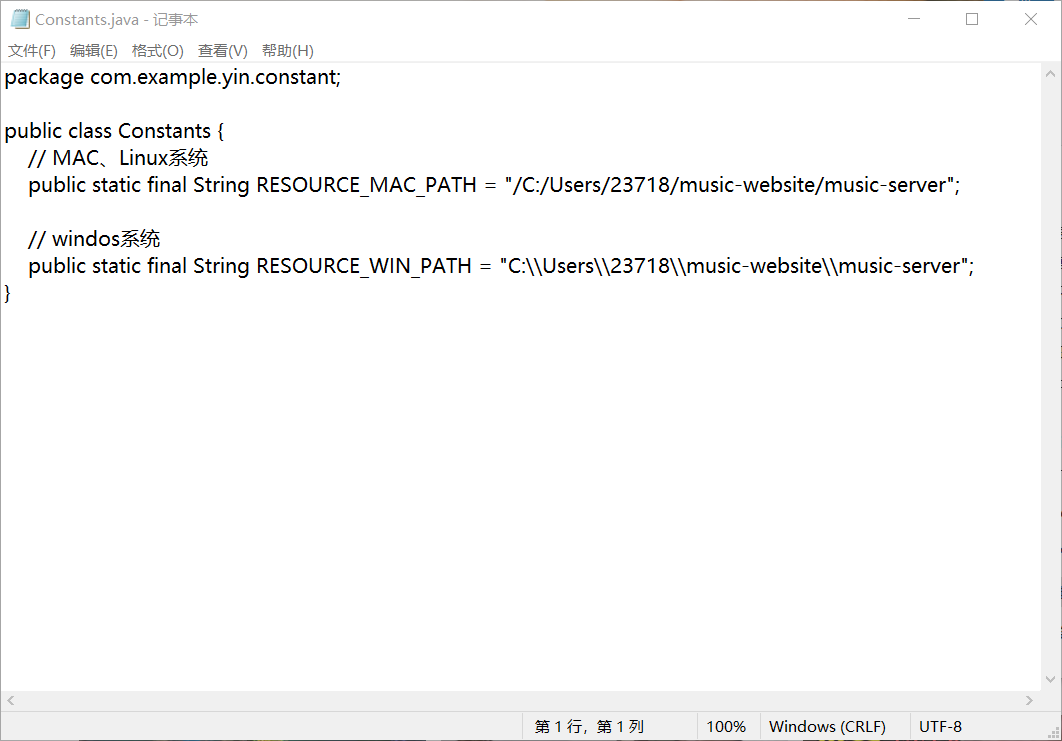This screenshot has height=741, width=1062.
Task: Open the 编辑(E) menu
Action: 93,51
